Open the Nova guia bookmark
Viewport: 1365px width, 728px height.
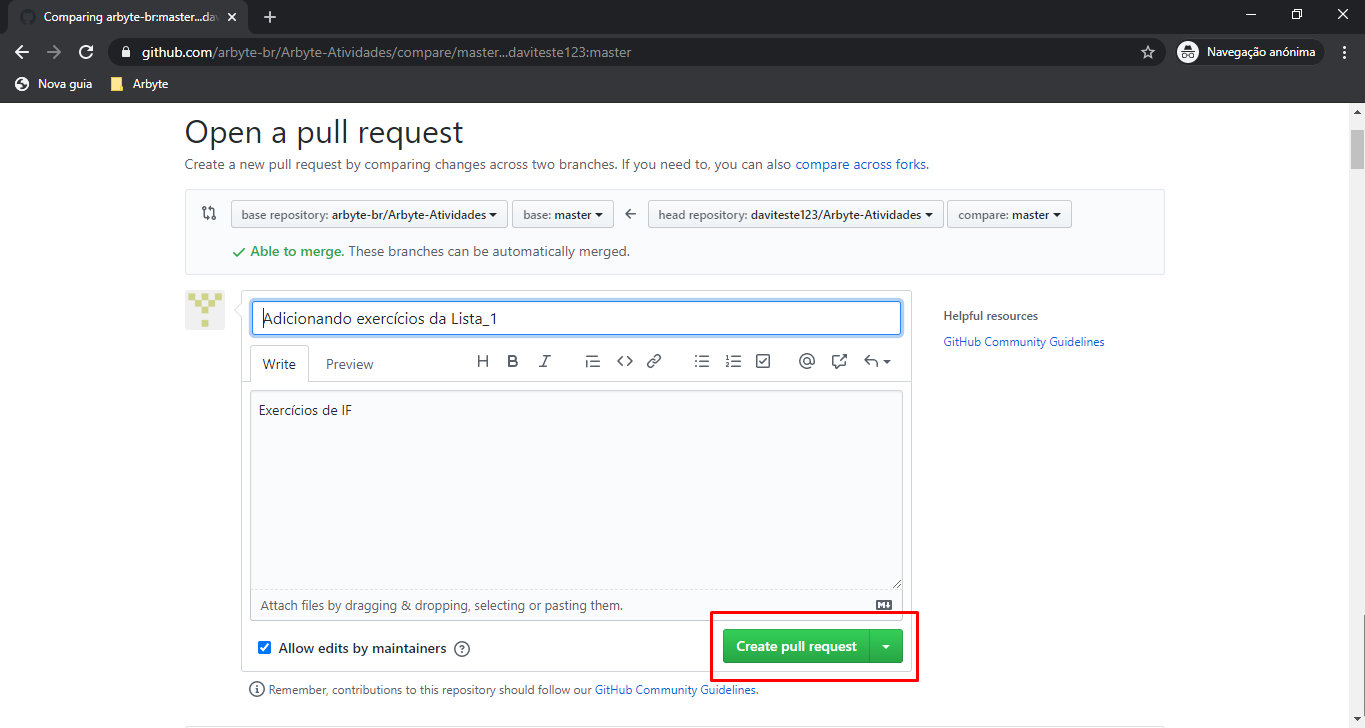point(54,84)
